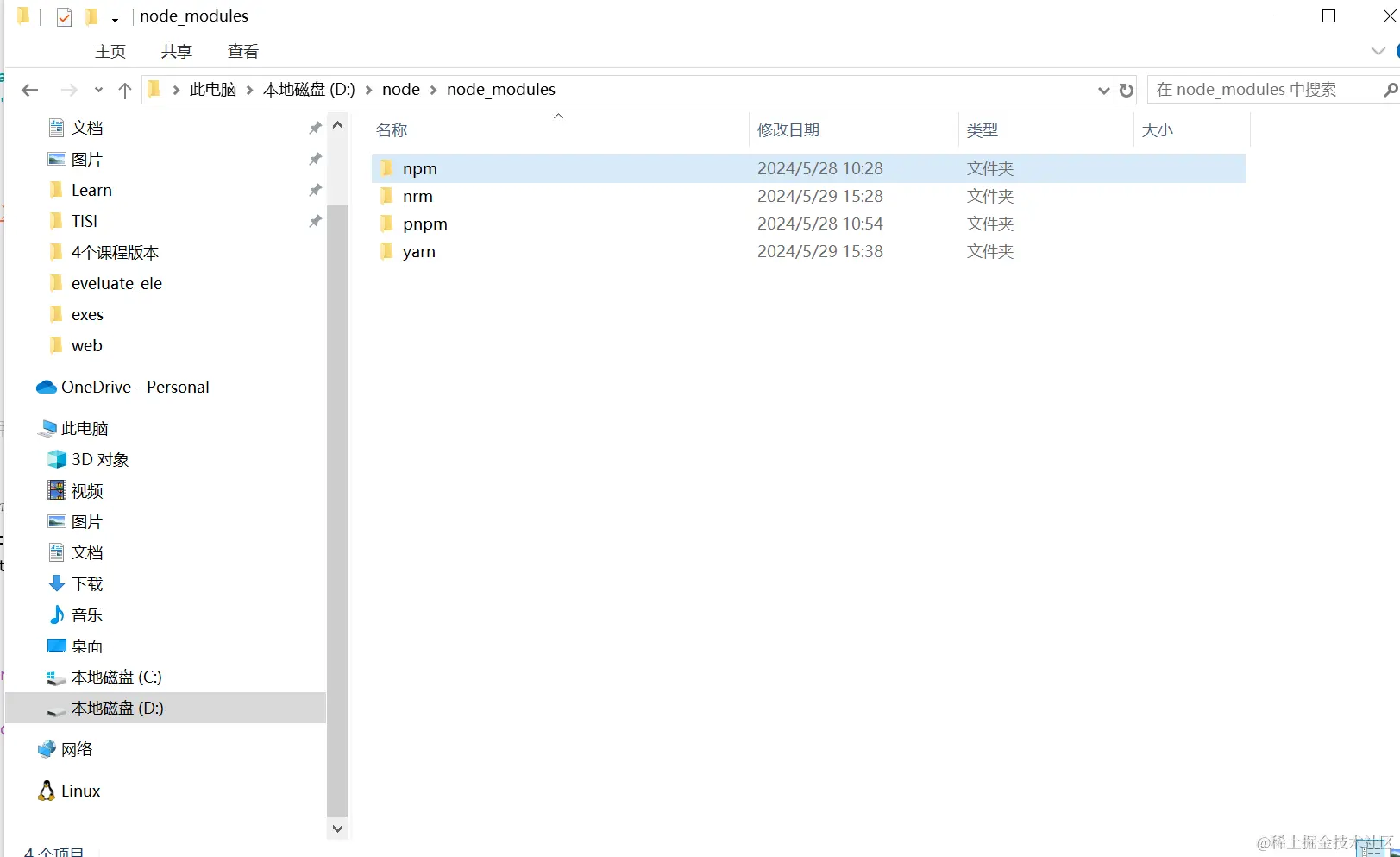This screenshot has width=1400, height=857.
Task: Click the 音乐 note icon
Action: click(x=57, y=614)
